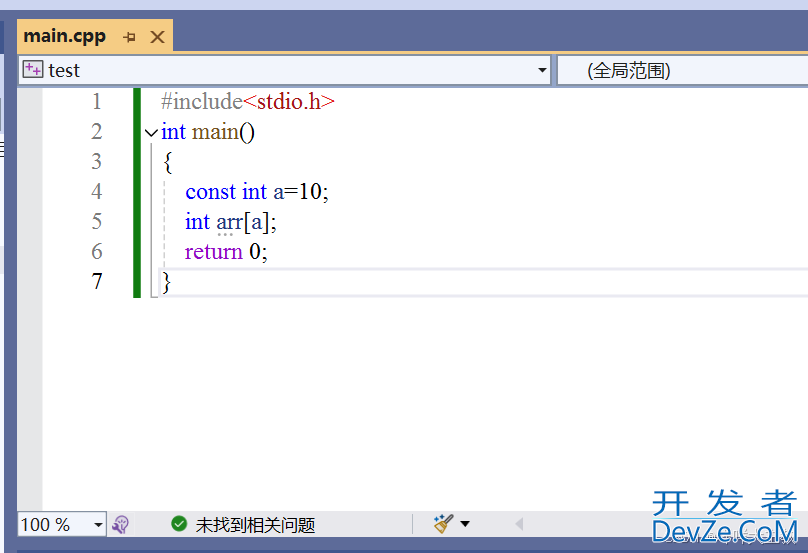Click the opening brace on line 3
The height and width of the screenshot is (553, 808).
tap(167, 162)
